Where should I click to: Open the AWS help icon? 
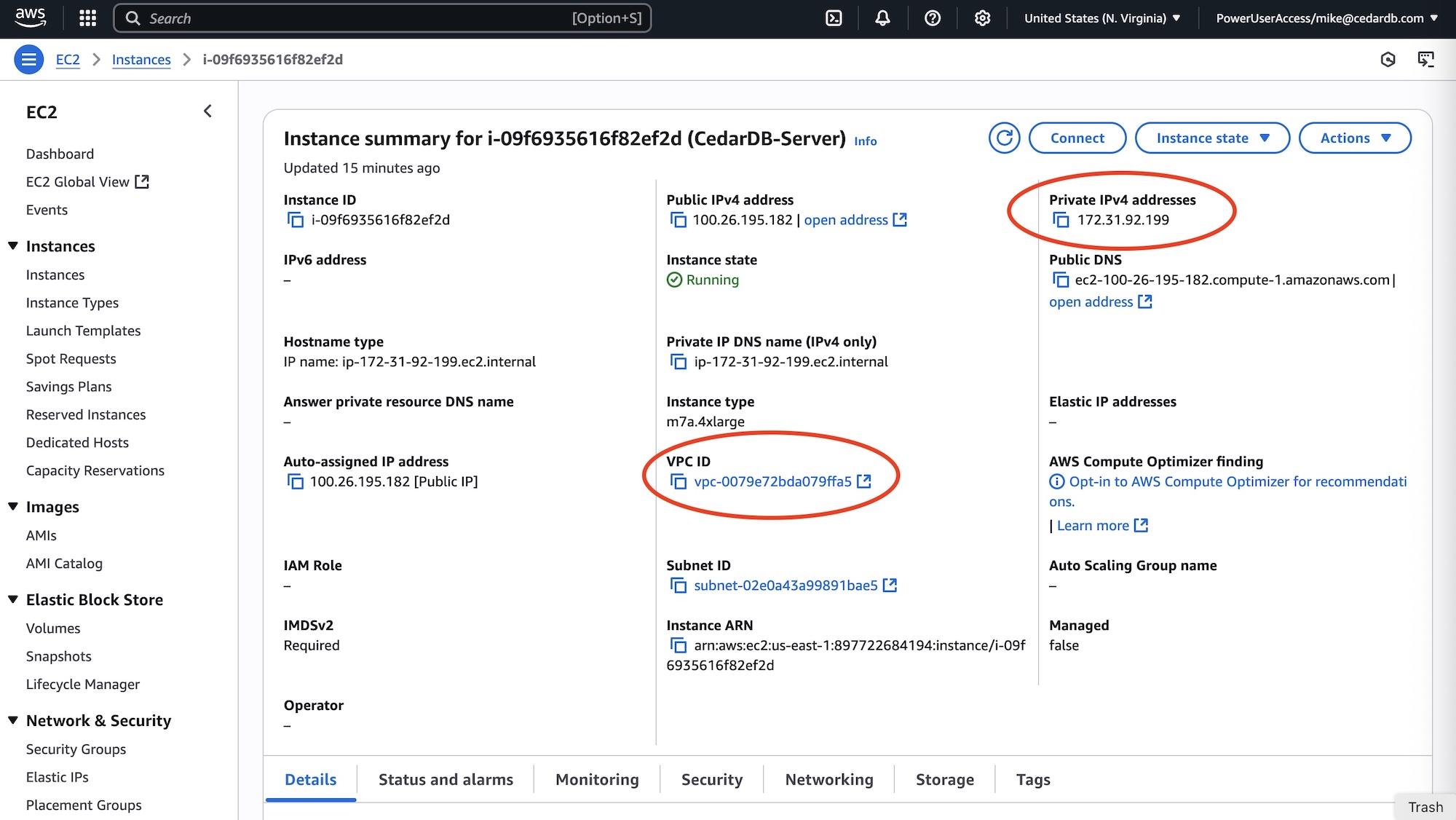[x=932, y=17]
